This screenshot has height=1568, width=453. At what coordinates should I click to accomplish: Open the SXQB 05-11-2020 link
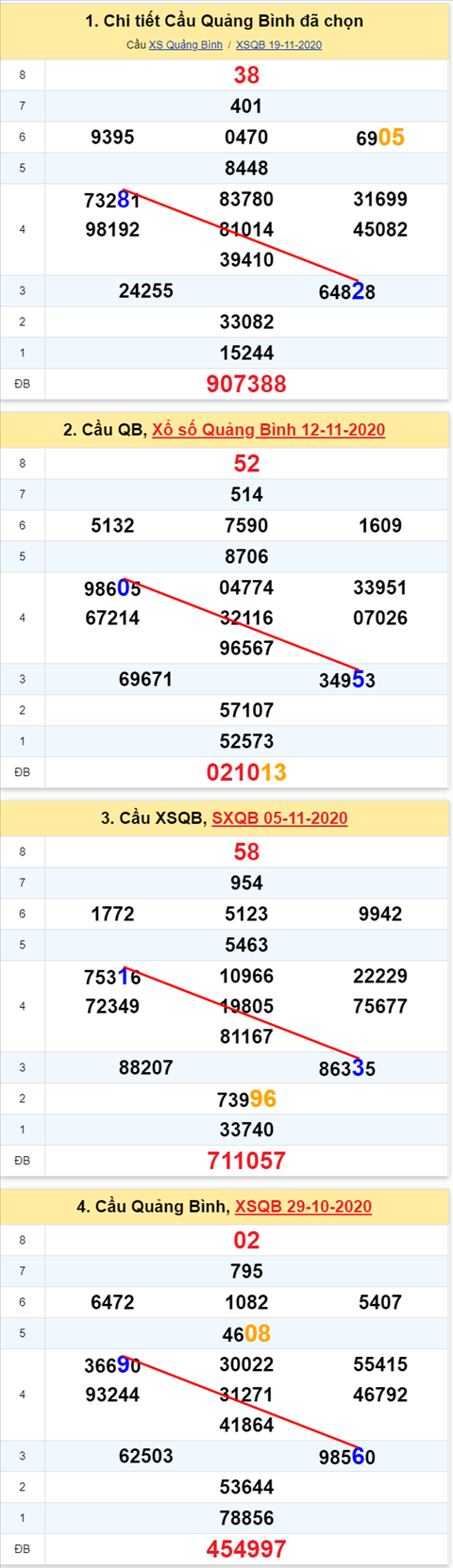(x=279, y=818)
